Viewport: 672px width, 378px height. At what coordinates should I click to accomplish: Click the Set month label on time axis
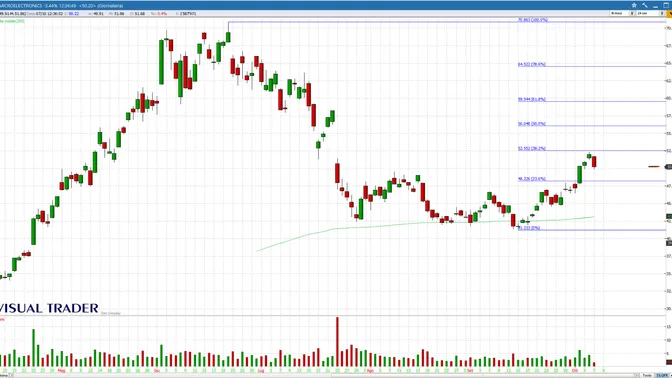pos(470,370)
